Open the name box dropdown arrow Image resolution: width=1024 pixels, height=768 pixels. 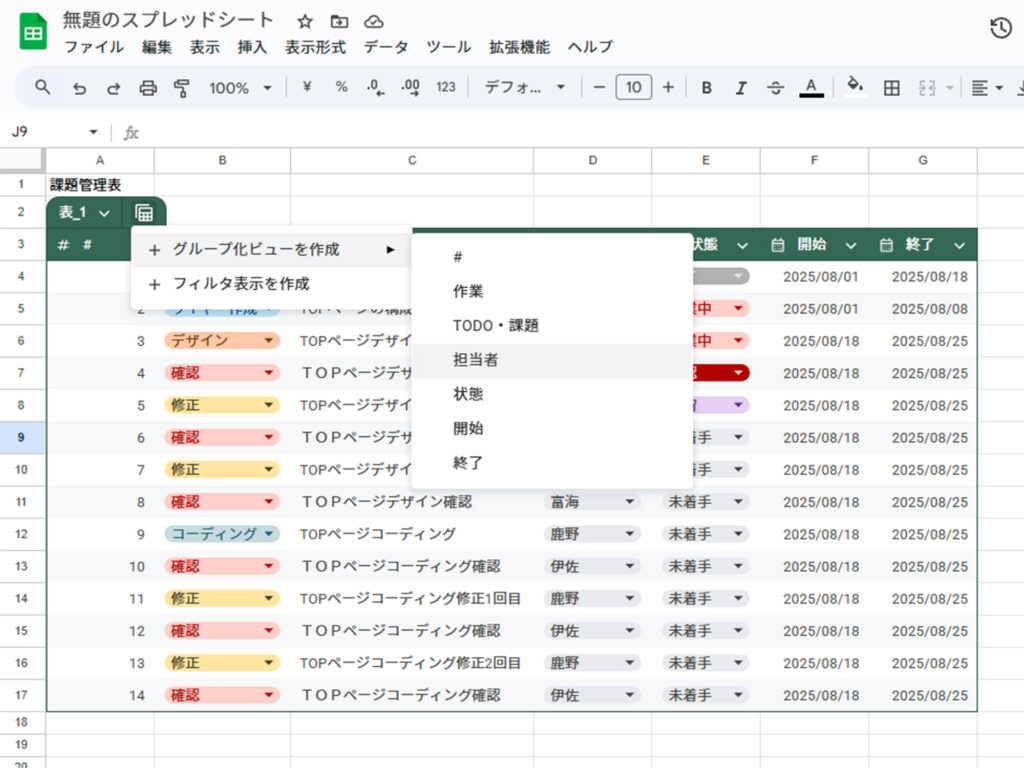pos(93,132)
